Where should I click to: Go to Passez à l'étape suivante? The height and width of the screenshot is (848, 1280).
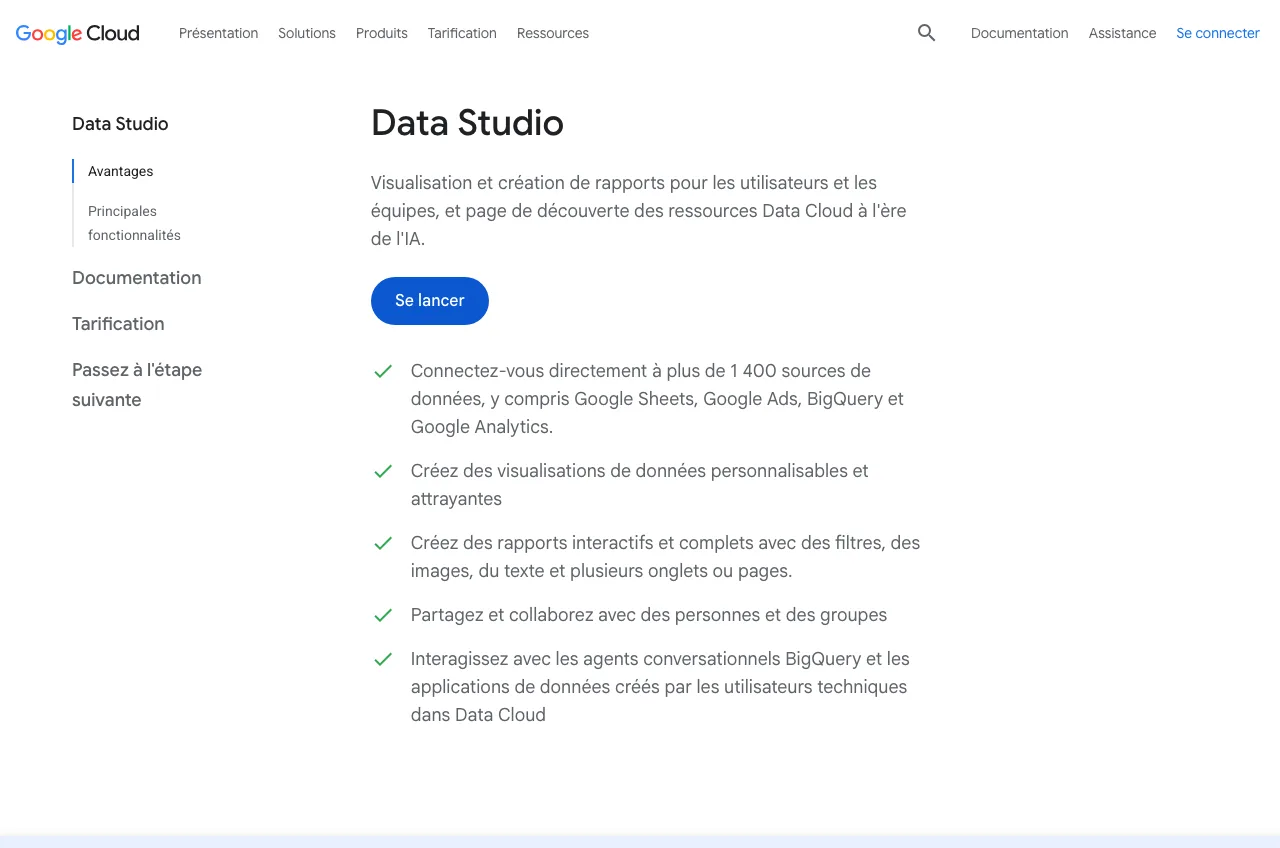pos(137,385)
